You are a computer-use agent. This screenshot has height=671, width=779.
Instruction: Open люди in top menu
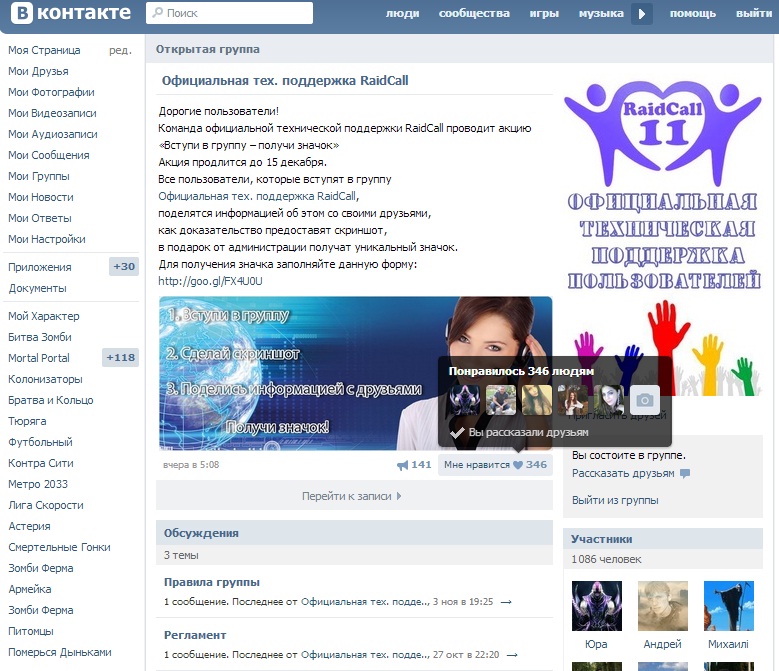click(402, 13)
